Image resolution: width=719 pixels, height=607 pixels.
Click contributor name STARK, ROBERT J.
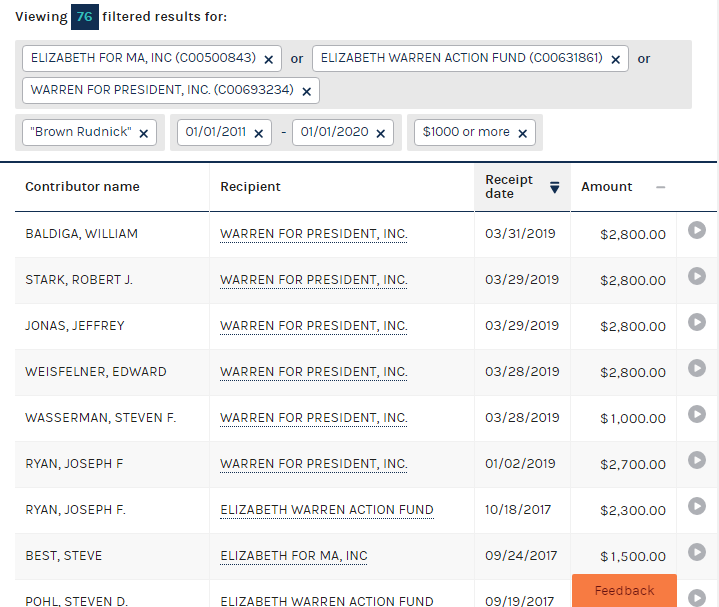tap(79, 280)
